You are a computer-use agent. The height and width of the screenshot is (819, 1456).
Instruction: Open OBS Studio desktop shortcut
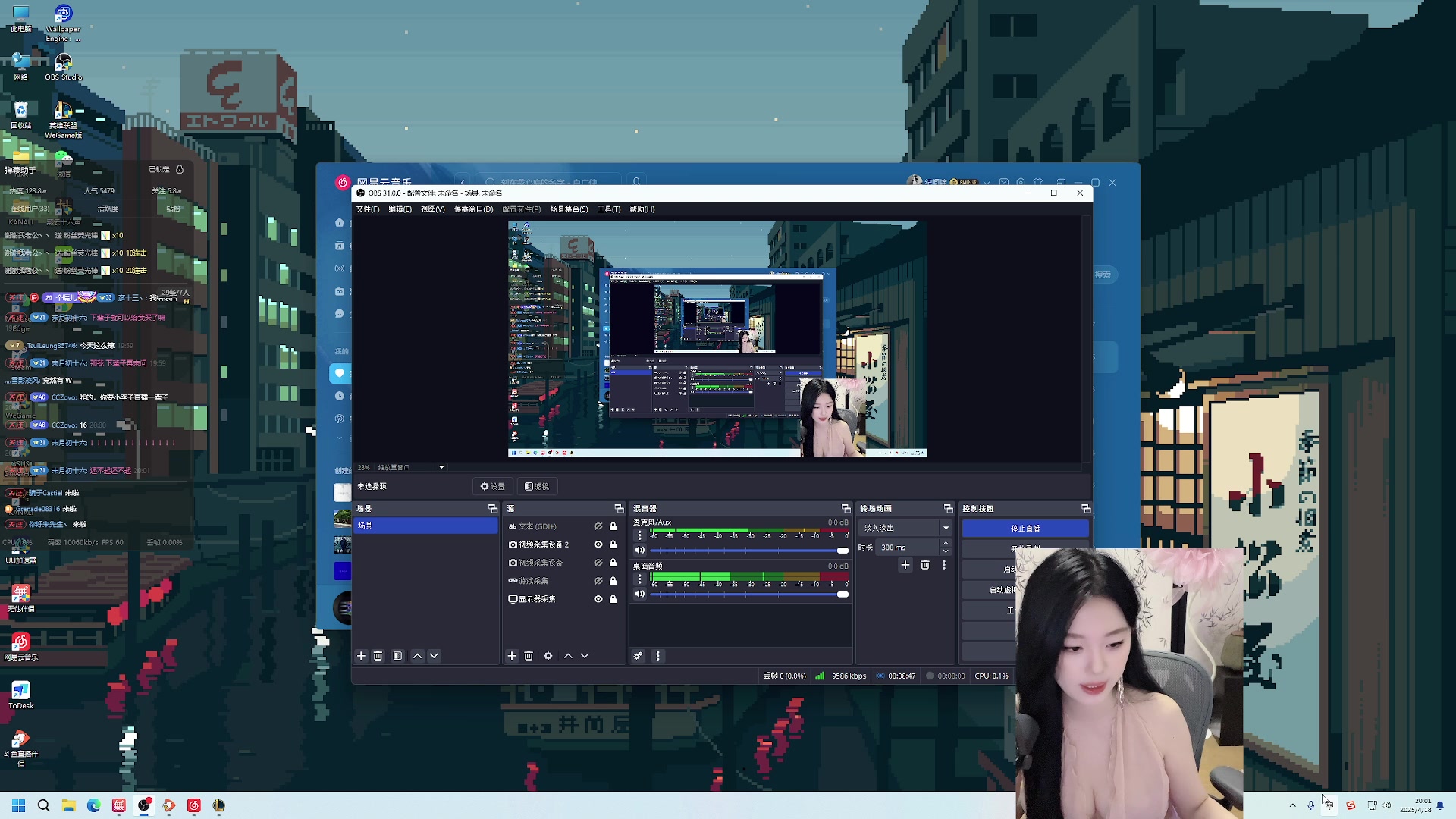tap(63, 66)
